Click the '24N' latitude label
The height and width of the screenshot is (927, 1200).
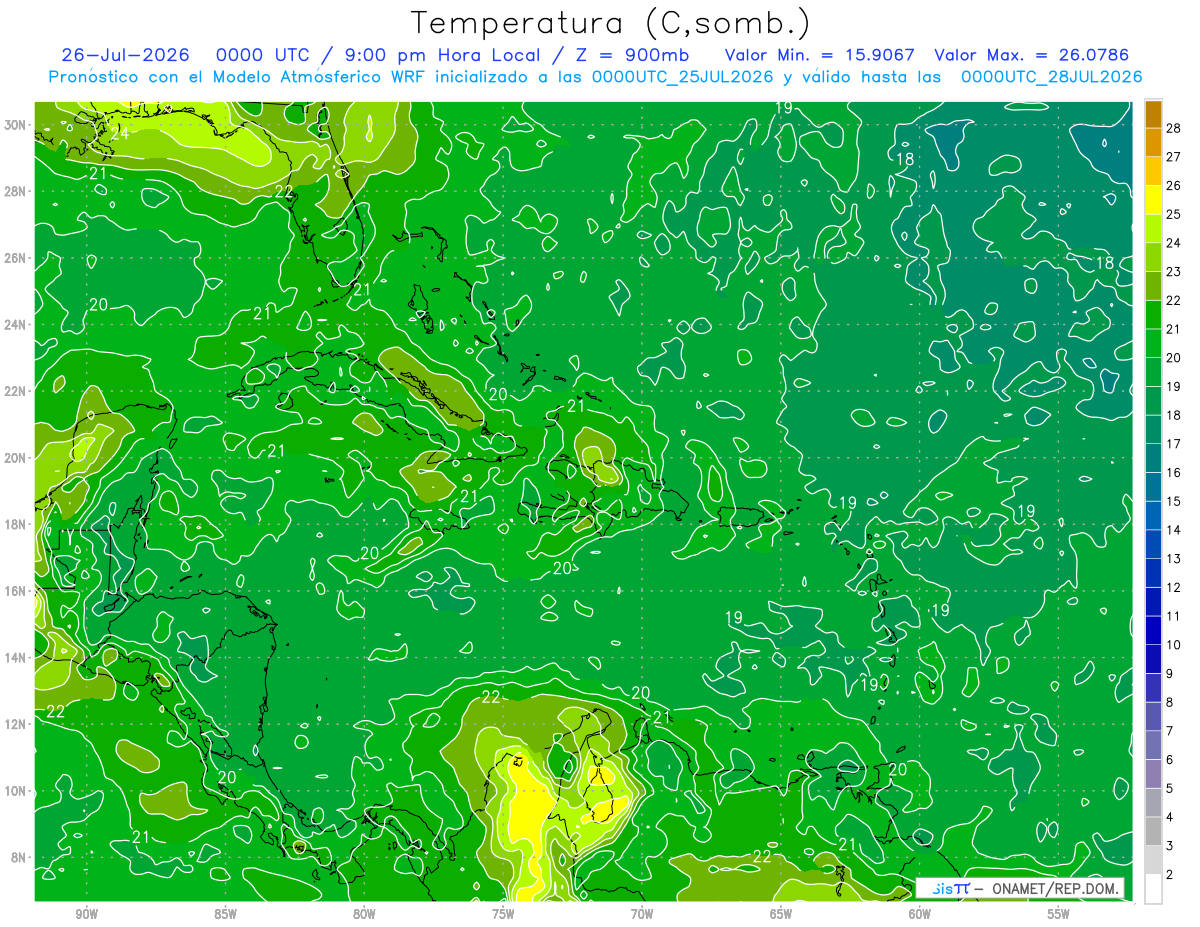pos(17,325)
